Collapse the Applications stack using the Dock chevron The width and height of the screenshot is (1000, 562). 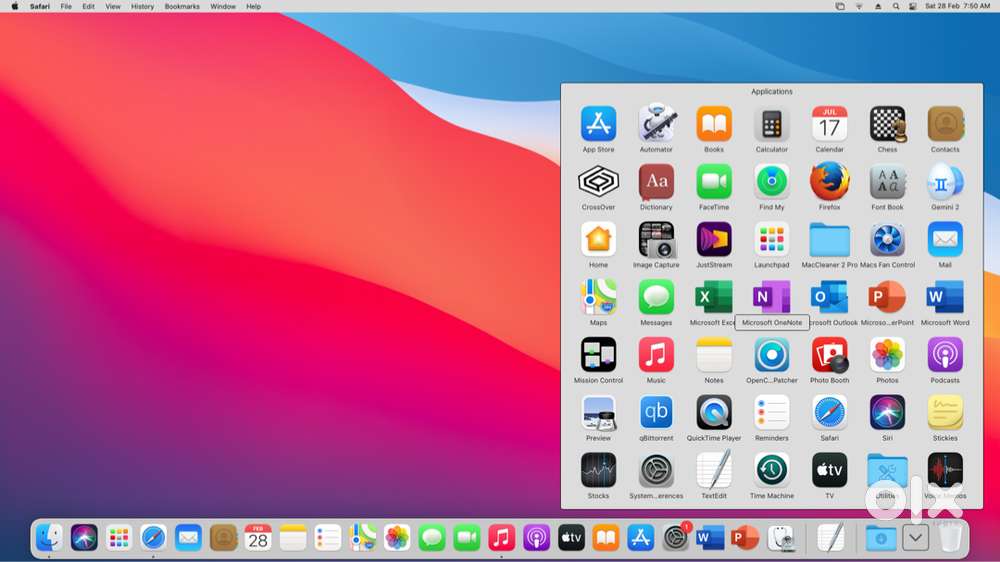click(915, 538)
